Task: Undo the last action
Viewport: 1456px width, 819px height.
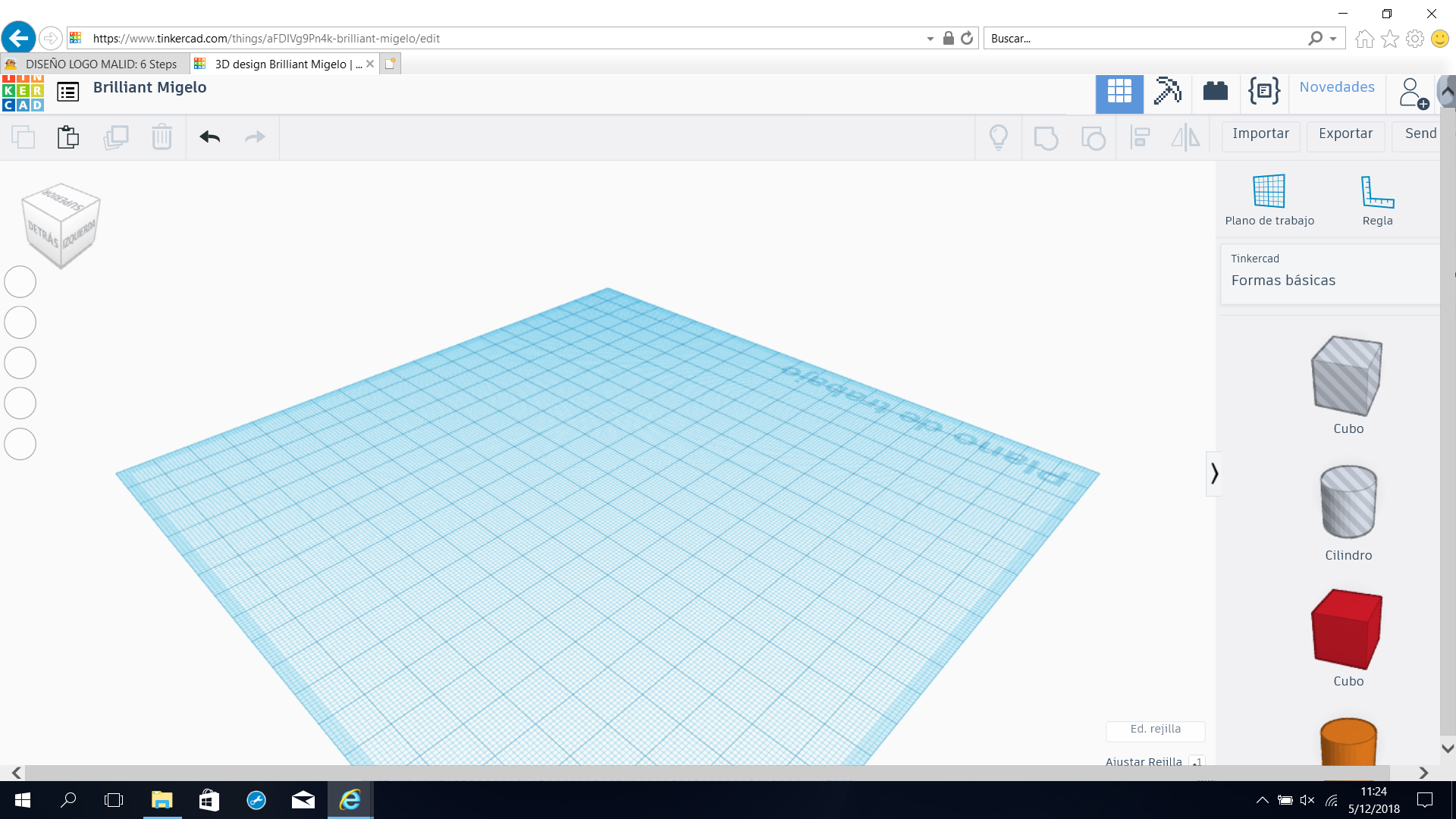Action: [x=210, y=137]
